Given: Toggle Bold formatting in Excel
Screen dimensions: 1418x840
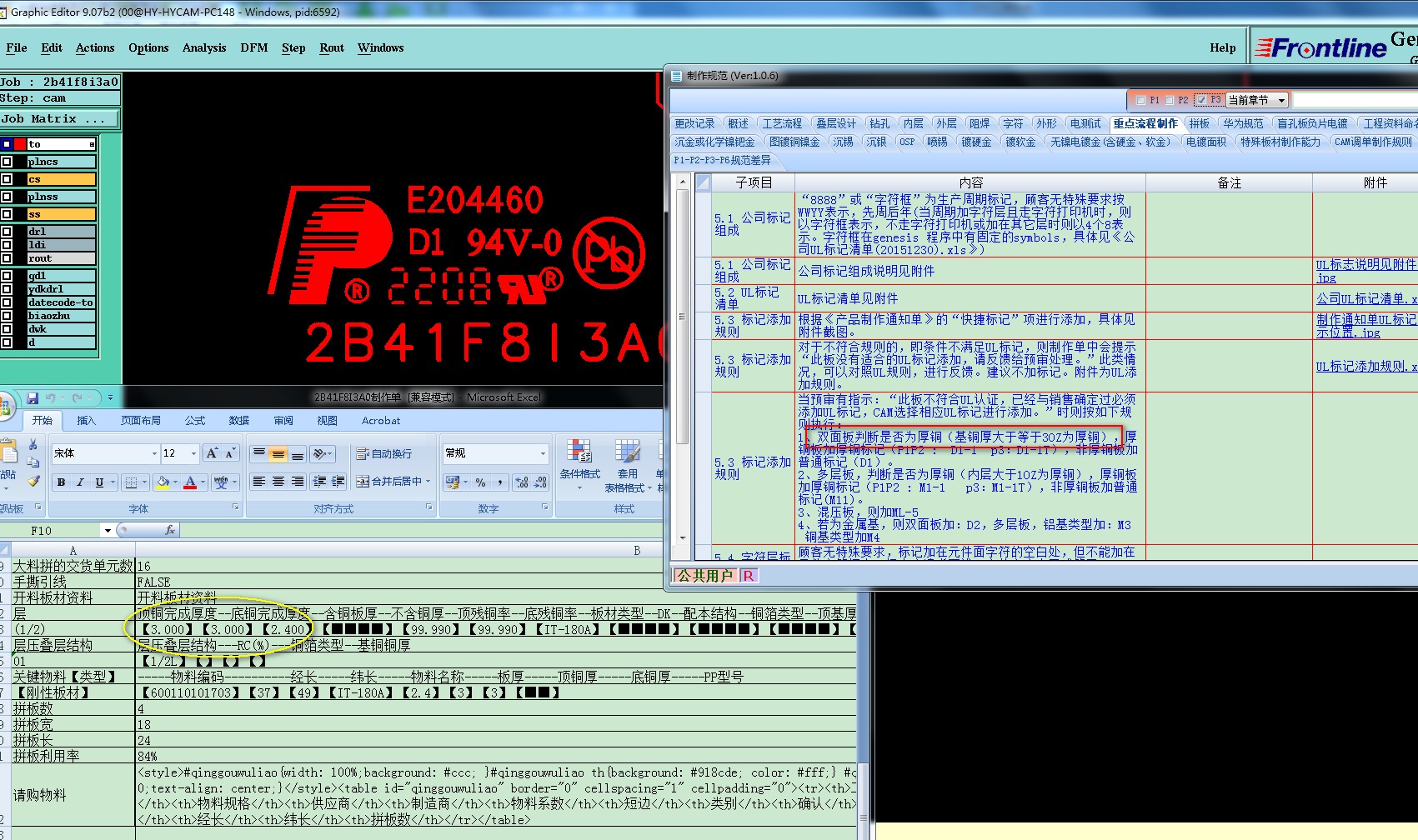Looking at the screenshot, I should pyautogui.click(x=61, y=482).
